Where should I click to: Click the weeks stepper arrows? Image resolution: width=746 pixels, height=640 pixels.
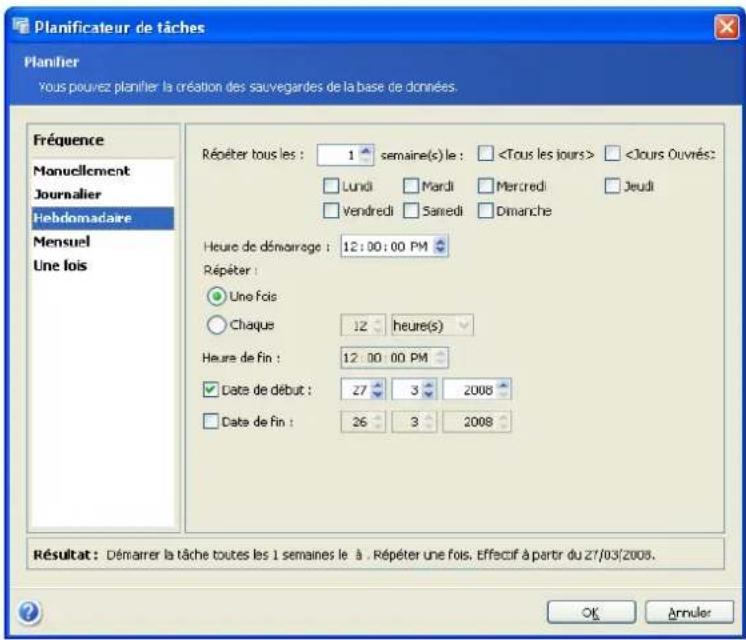[366, 155]
